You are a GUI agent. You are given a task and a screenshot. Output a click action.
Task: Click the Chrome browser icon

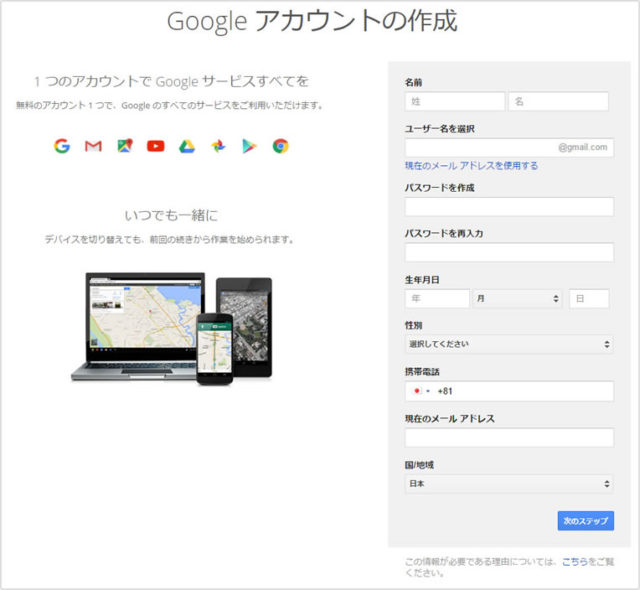[x=280, y=146]
